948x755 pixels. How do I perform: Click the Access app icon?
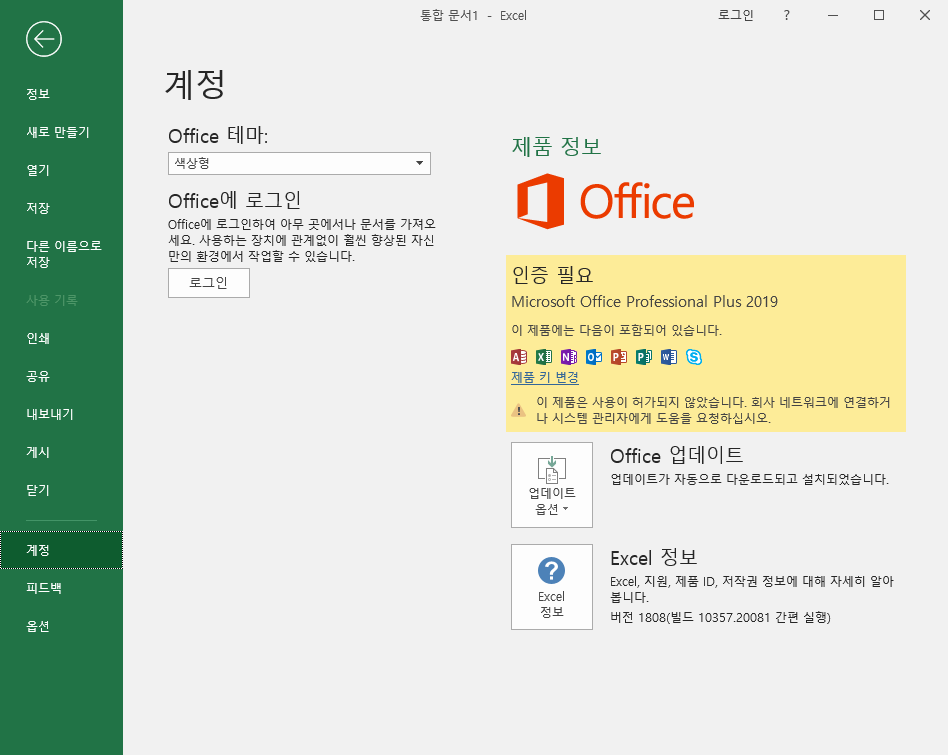[519, 357]
